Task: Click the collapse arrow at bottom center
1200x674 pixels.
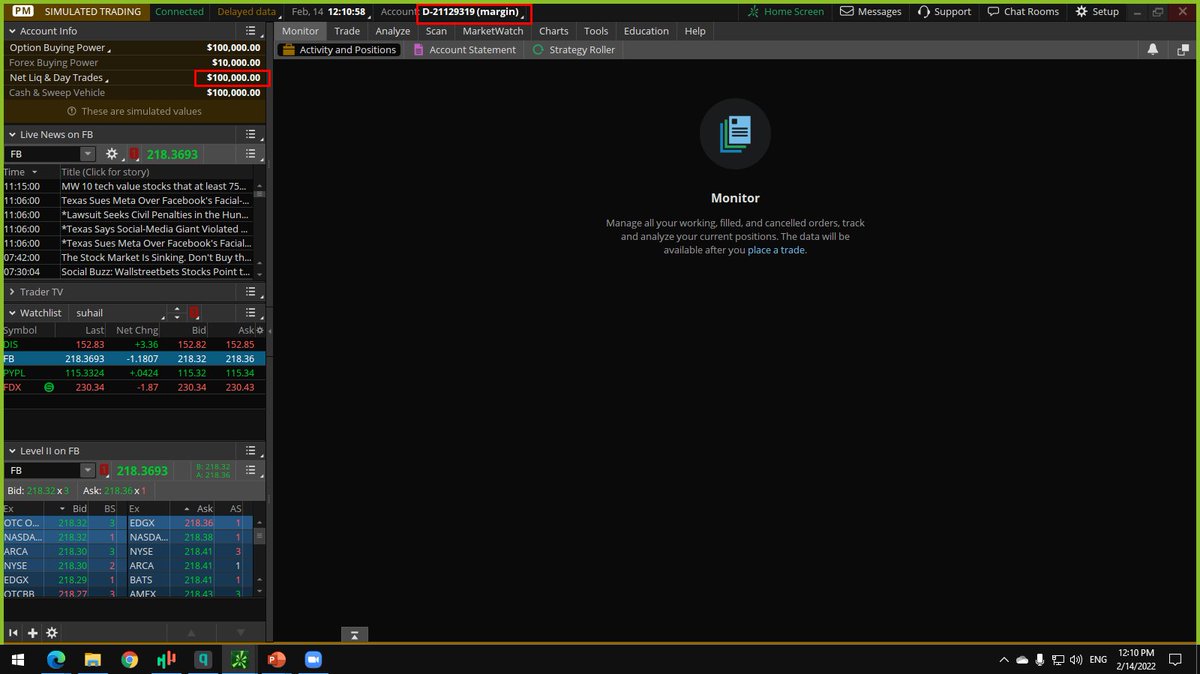Action: pos(354,634)
